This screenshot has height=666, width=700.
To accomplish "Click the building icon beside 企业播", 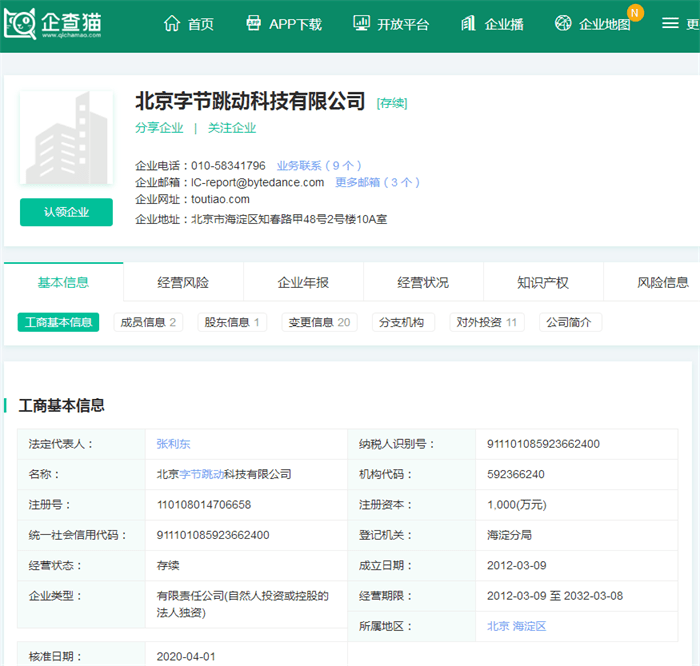I will (468, 23).
